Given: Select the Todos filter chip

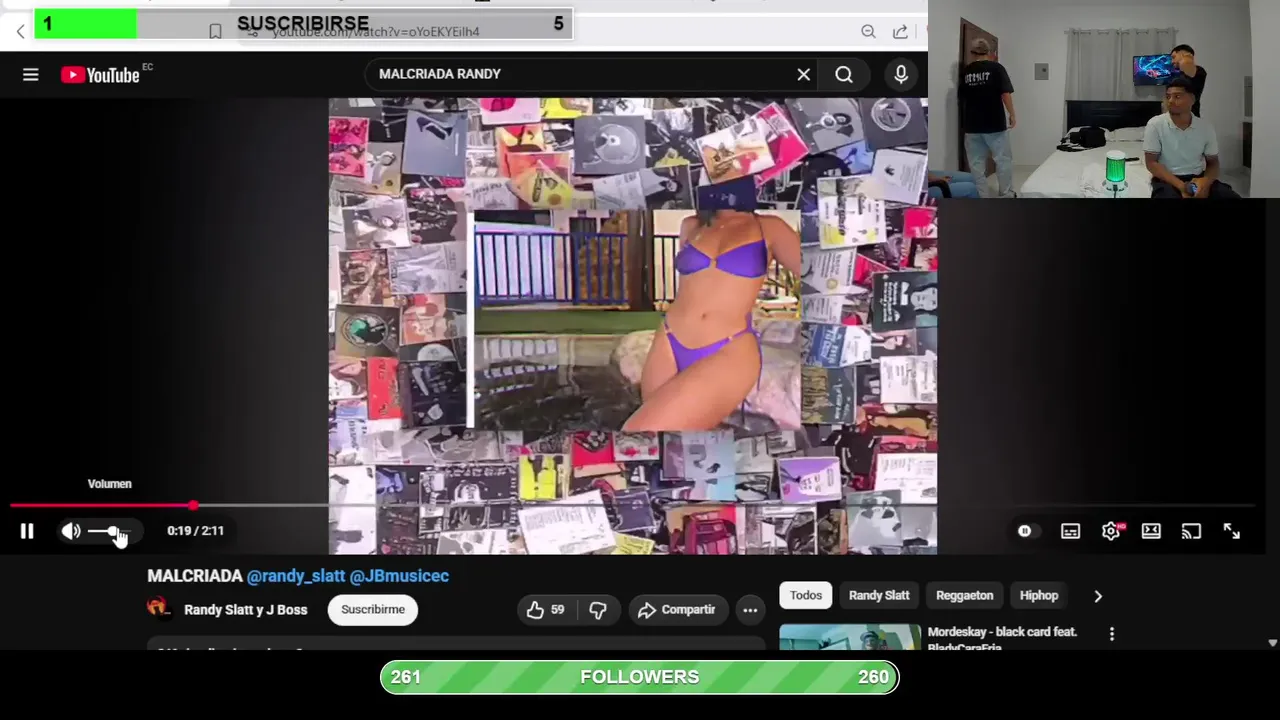Looking at the screenshot, I should [806, 595].
